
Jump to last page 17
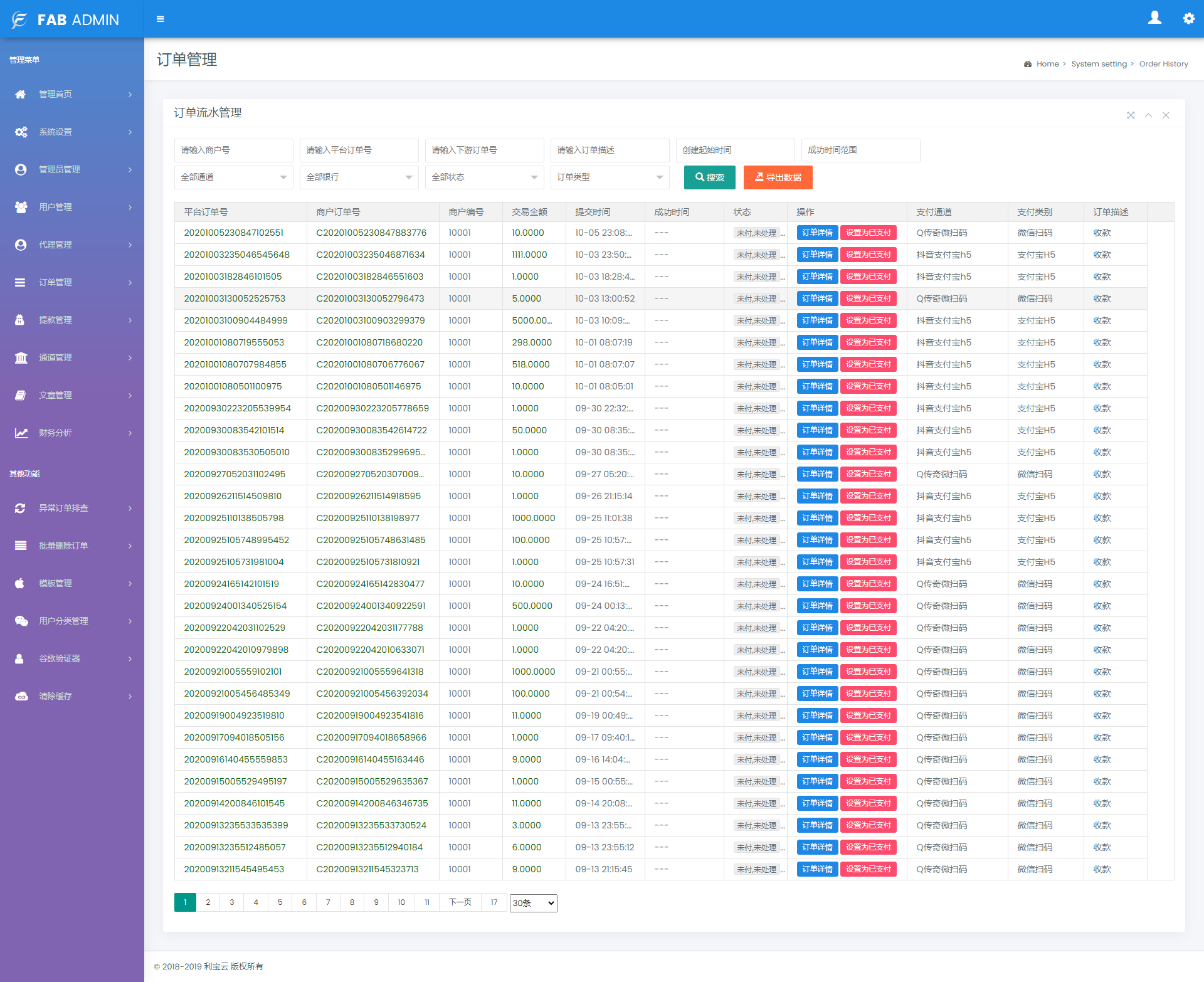coord(494,902)
